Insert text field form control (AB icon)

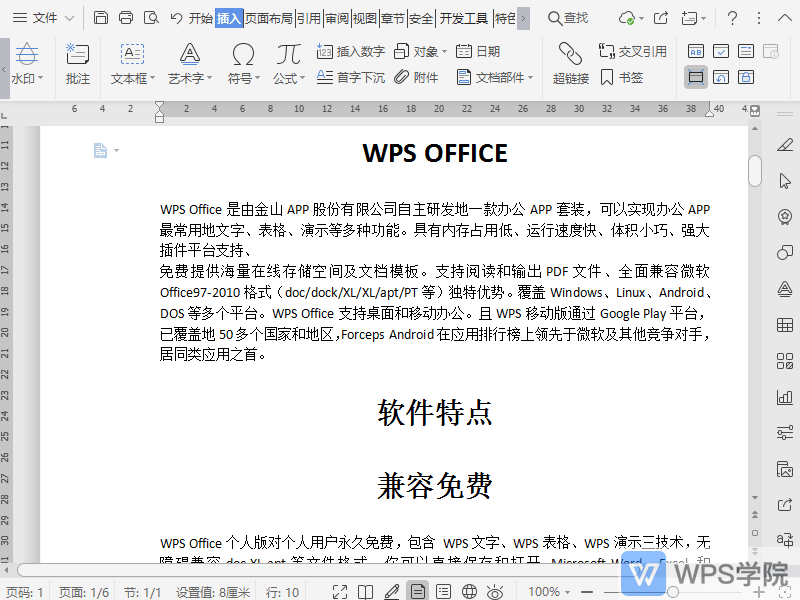(696, 52)
